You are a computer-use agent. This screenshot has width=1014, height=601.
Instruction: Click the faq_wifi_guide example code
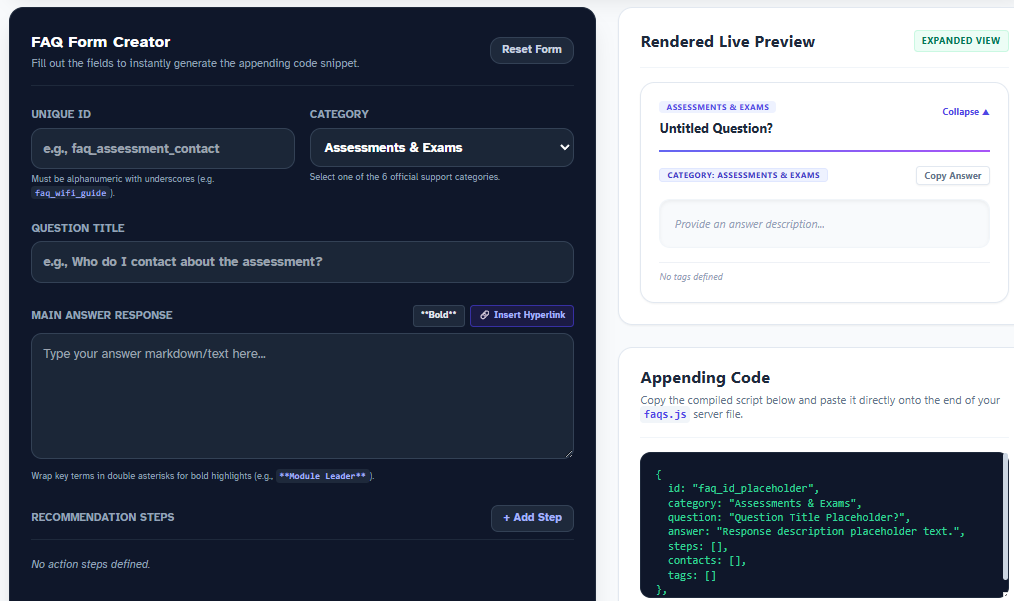[x=70, y=193]
